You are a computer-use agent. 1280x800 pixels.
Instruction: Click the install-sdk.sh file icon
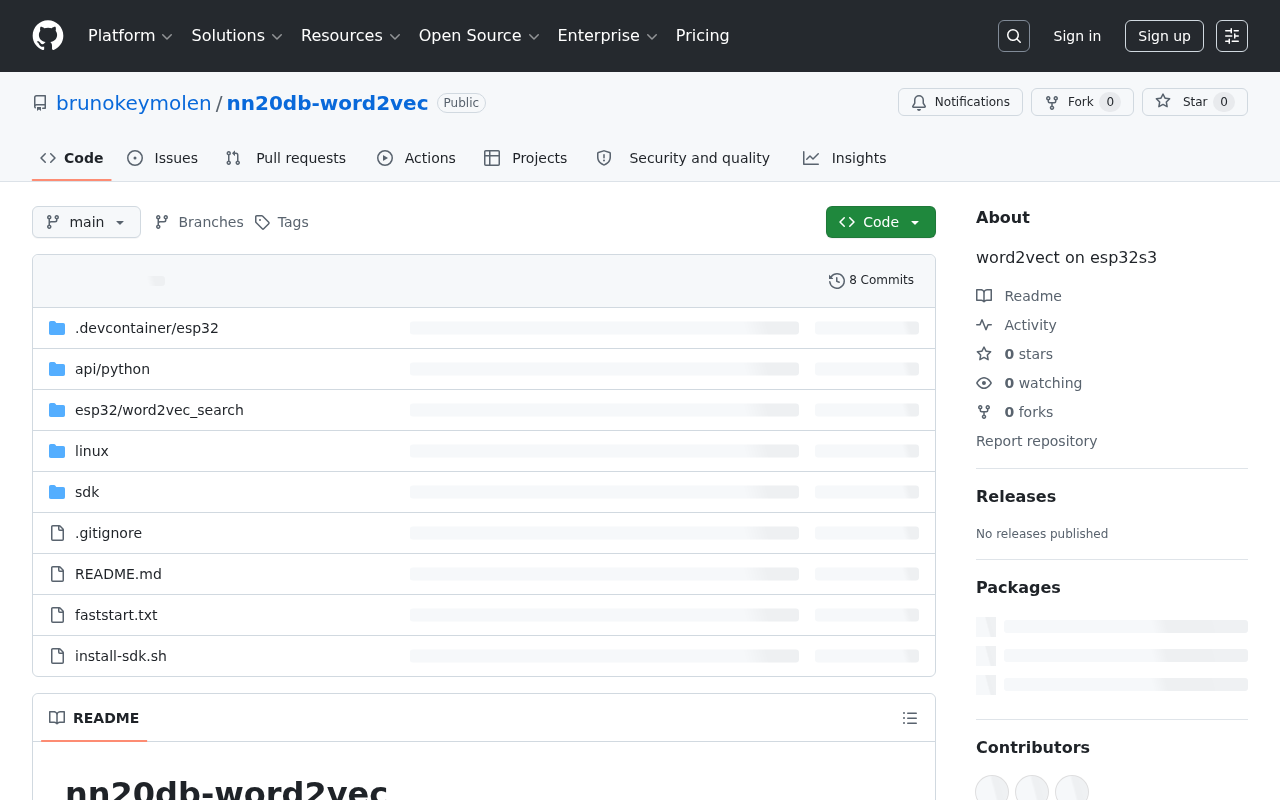pos(57,656)
